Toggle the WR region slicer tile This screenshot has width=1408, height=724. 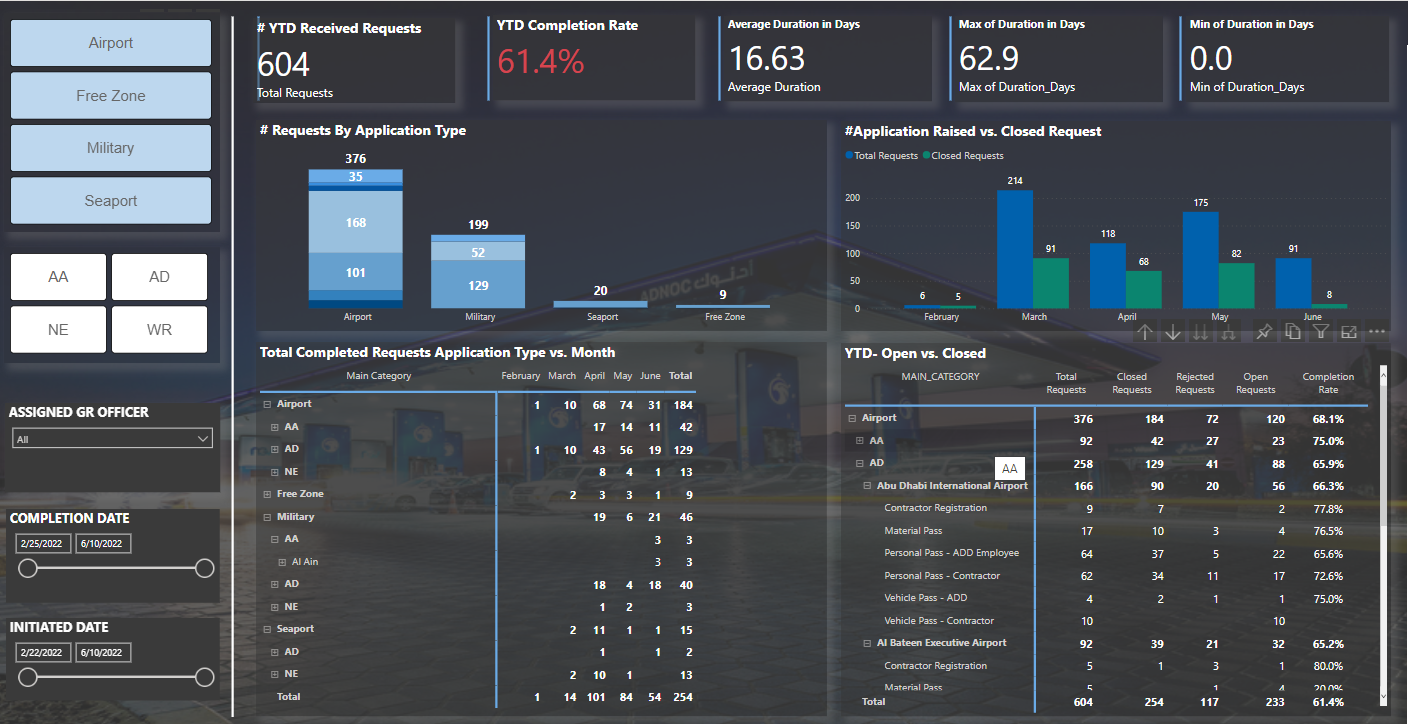pyautogui.click(x=159, y=330)
